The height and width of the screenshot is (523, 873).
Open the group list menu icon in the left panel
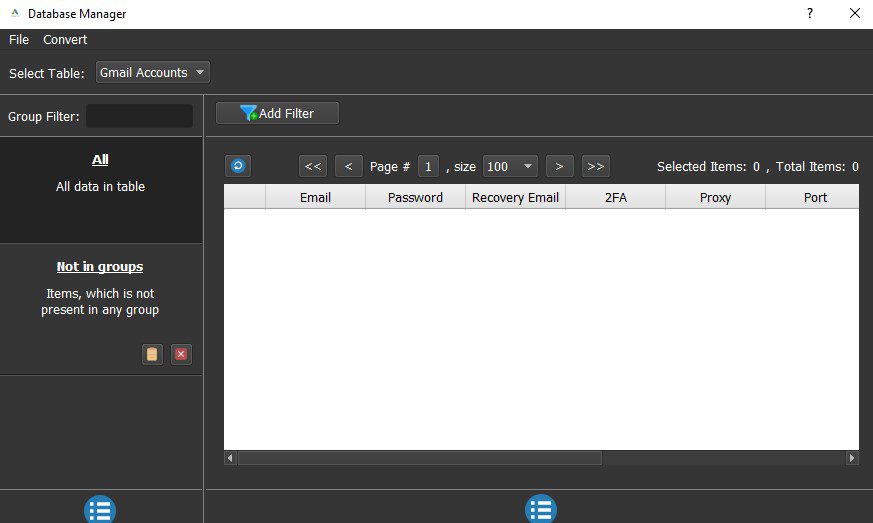(100, 509)
